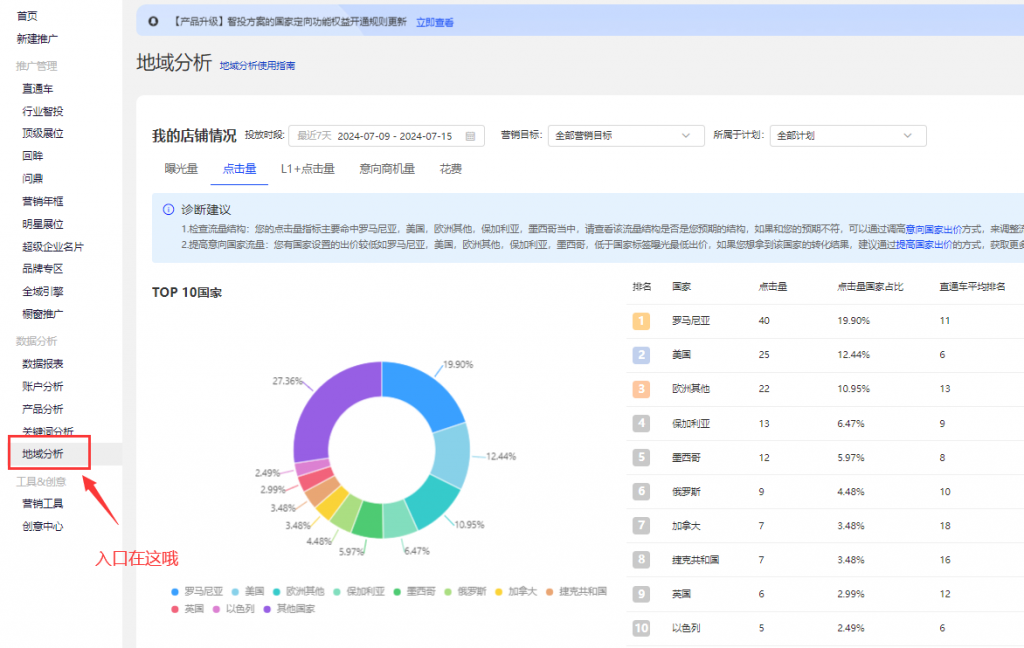Switch to the 点击量 tab
Screen dimensions: 1024x648
coord(240,169)
